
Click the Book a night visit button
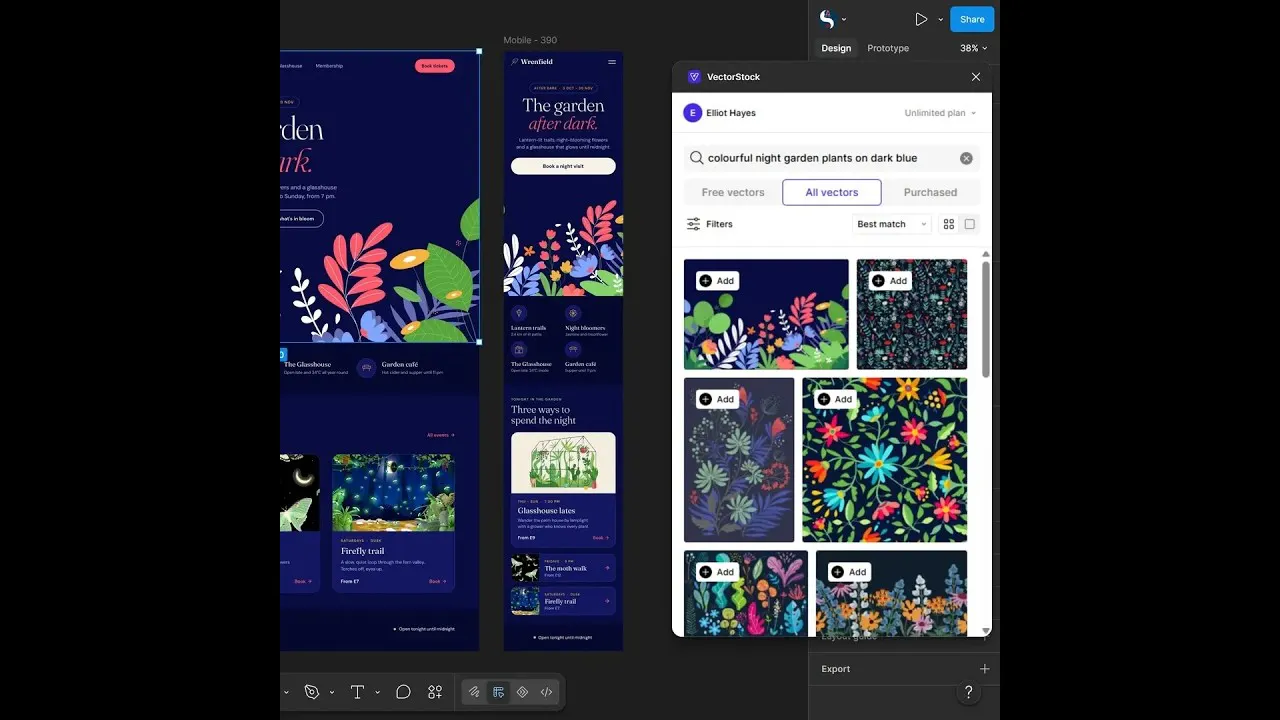pos(563,166)
